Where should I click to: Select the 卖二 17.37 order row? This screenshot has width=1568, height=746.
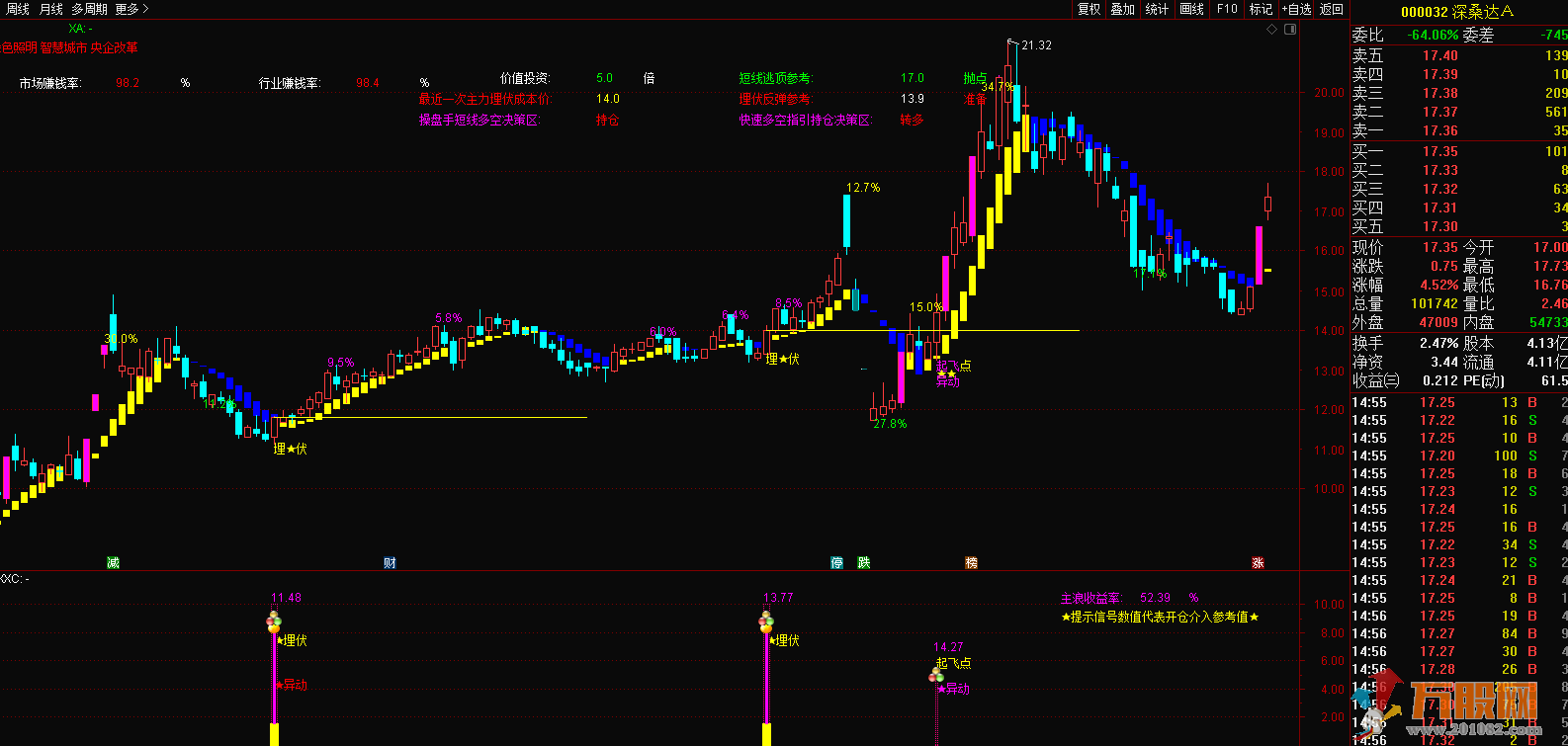point(1459,112)
